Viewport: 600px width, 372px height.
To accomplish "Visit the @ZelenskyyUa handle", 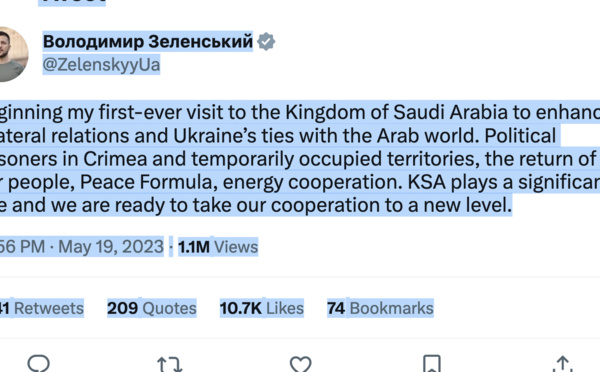I will coord(101,64).
